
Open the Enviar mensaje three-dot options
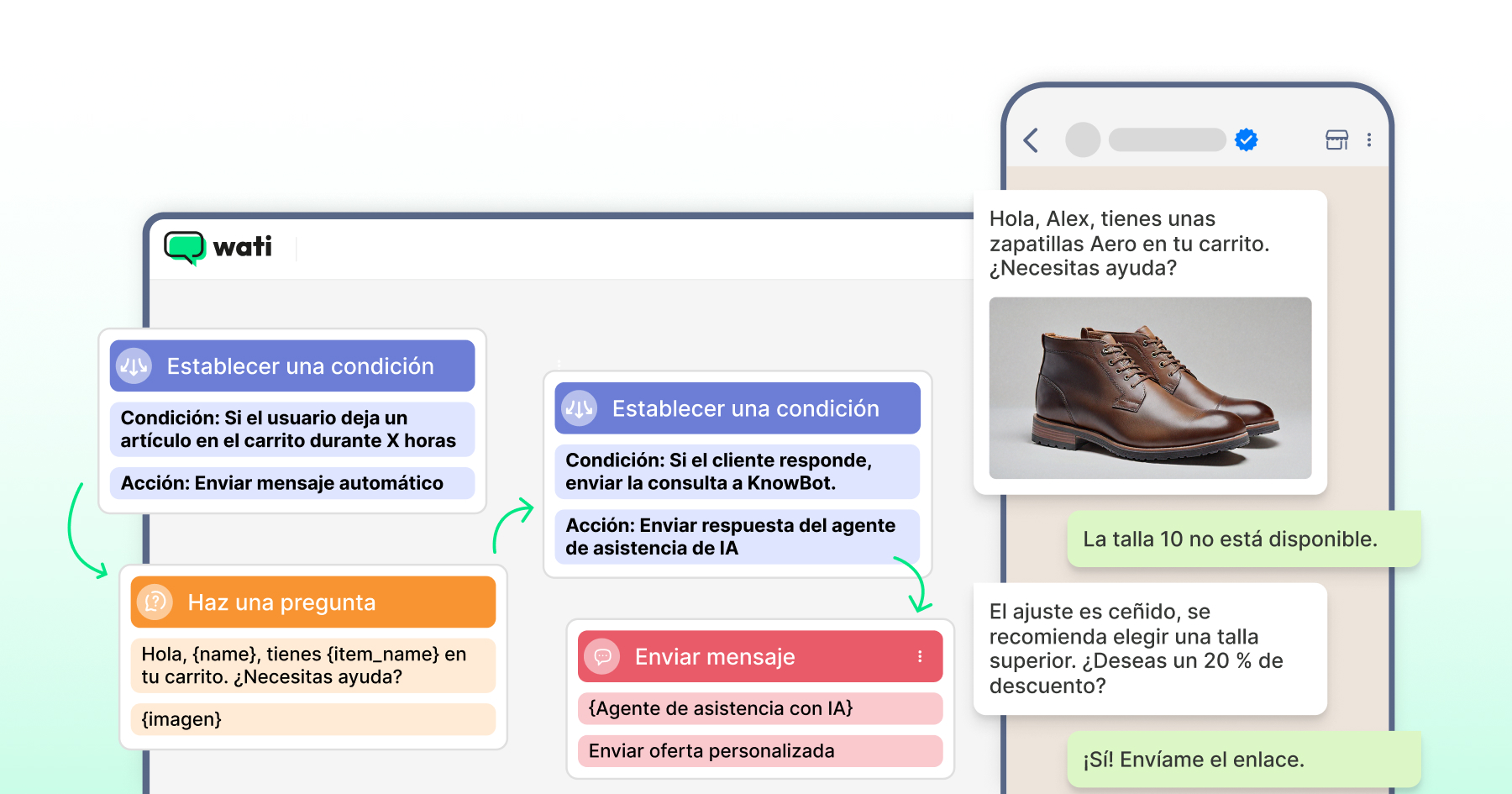(920, 656)
